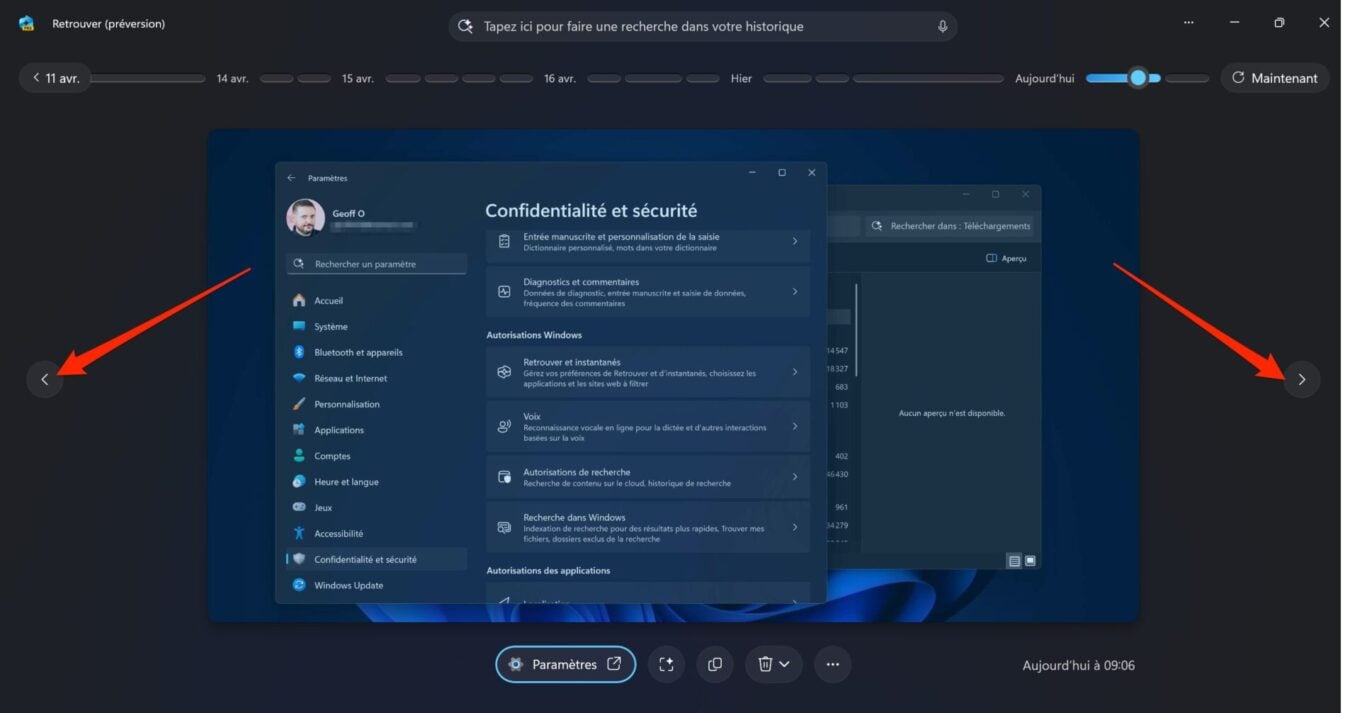
Task: Select the longest timeline segment under Hier
Action: click(928, 78)
